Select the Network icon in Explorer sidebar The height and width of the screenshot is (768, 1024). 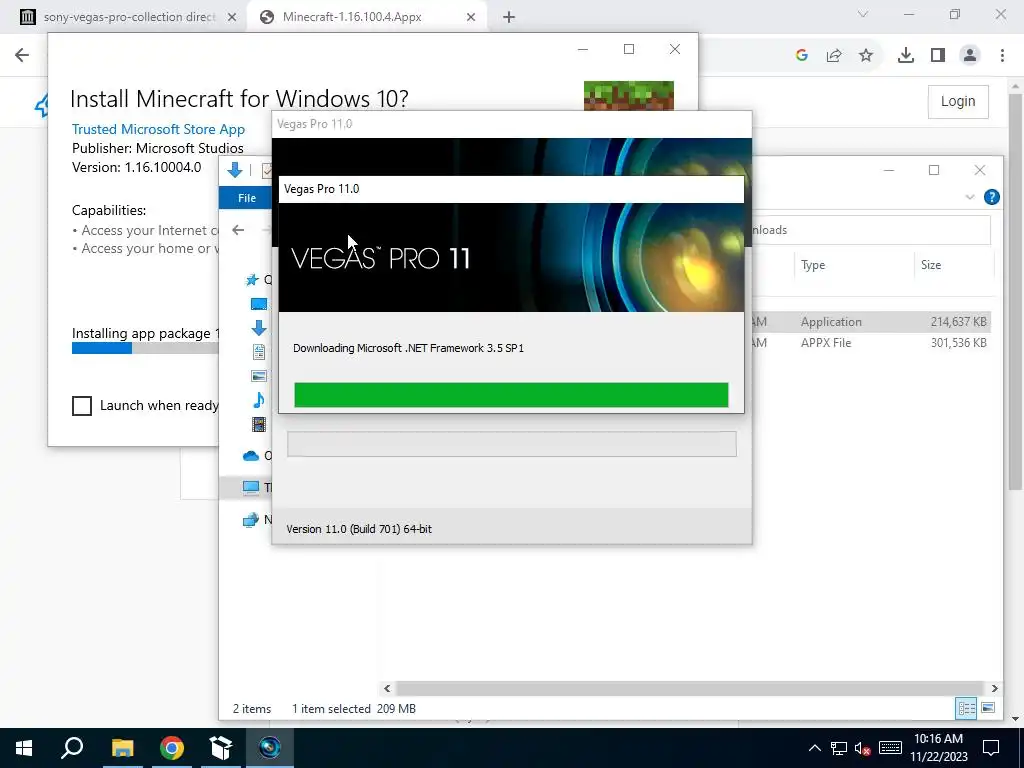click(x=251, y=520)
